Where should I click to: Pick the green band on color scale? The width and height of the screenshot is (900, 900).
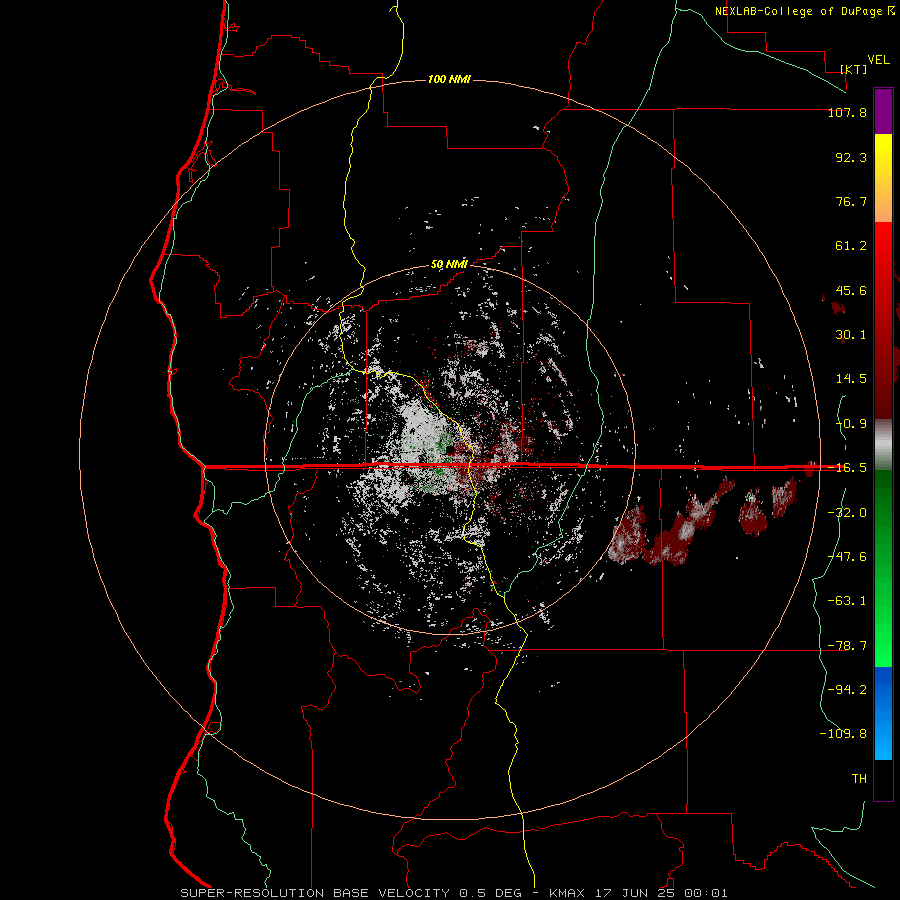(883, 568)
